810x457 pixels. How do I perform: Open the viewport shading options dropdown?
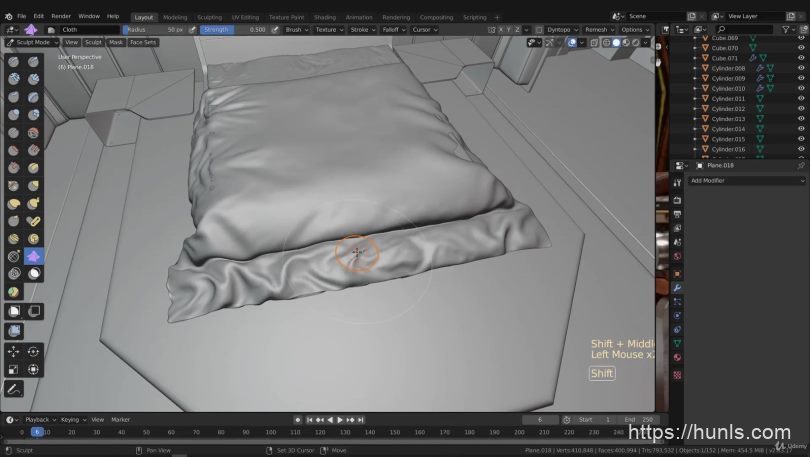[x=646, y=43]
